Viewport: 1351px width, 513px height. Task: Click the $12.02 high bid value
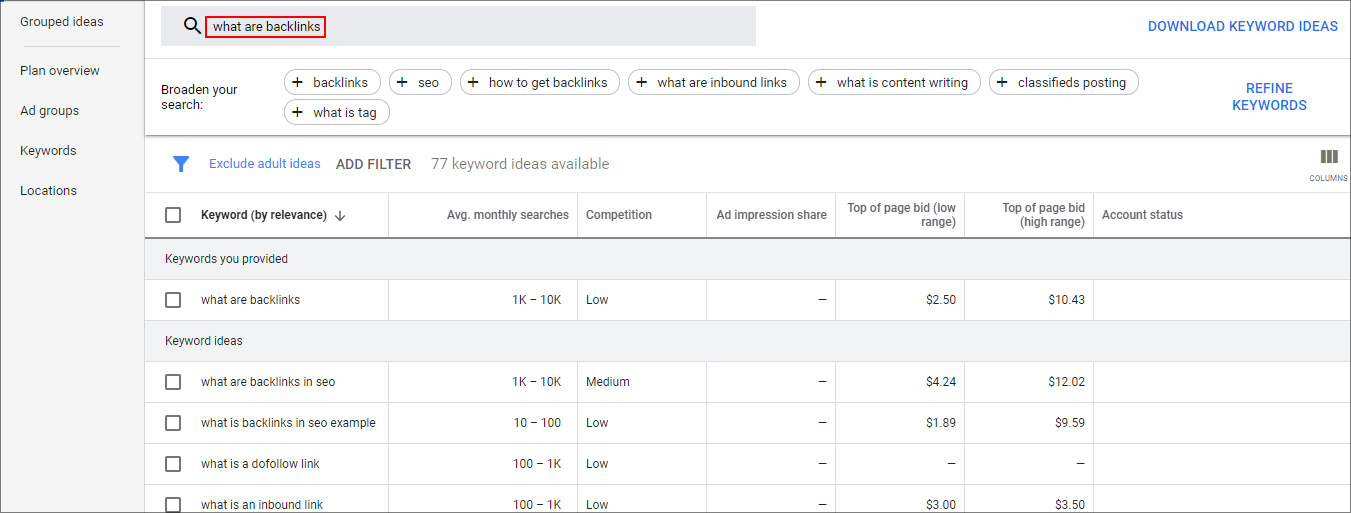[x=1069, y=382]
